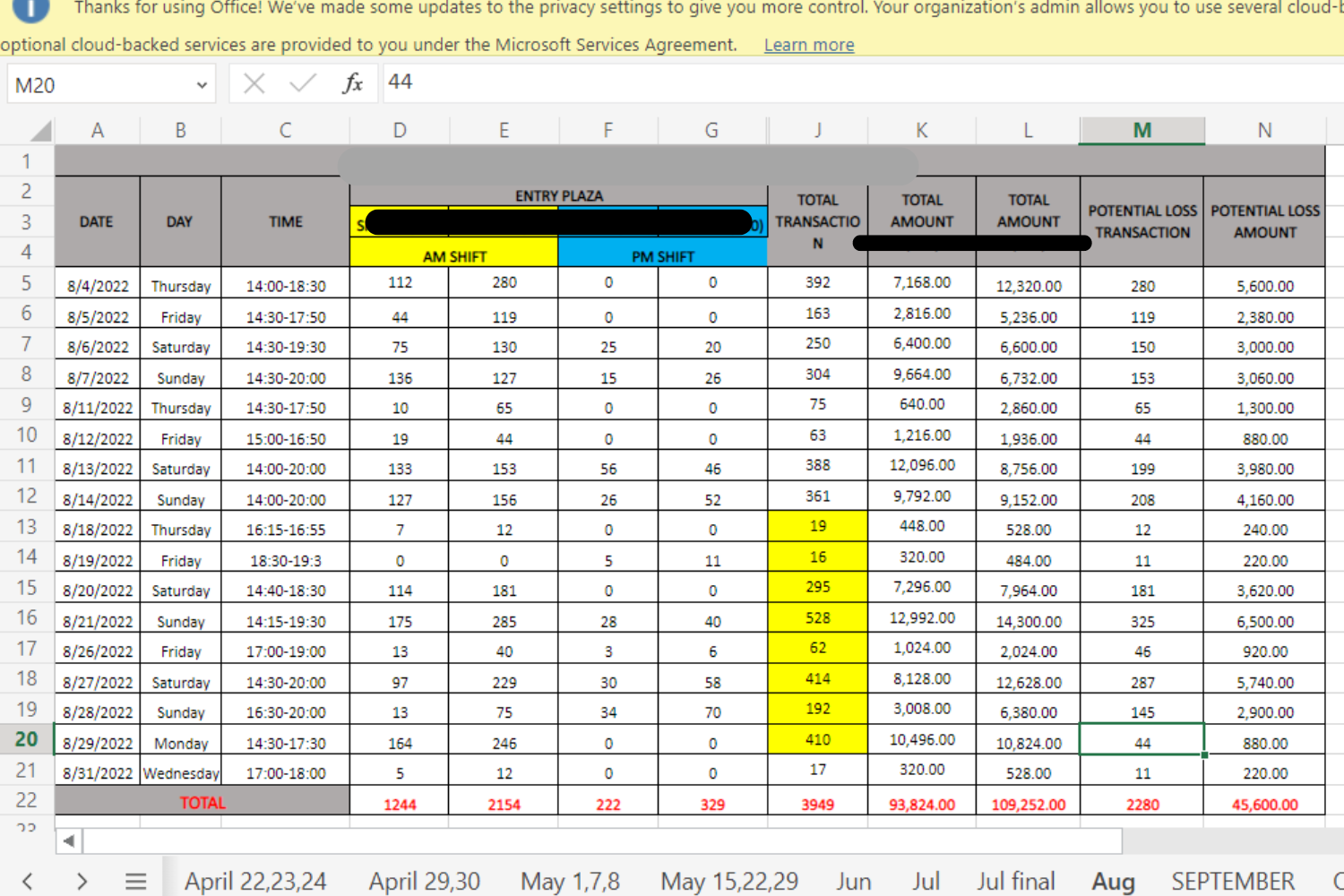Expand the Name Box dropdown arrow
1344x896 pixels.
coord(202,85)
